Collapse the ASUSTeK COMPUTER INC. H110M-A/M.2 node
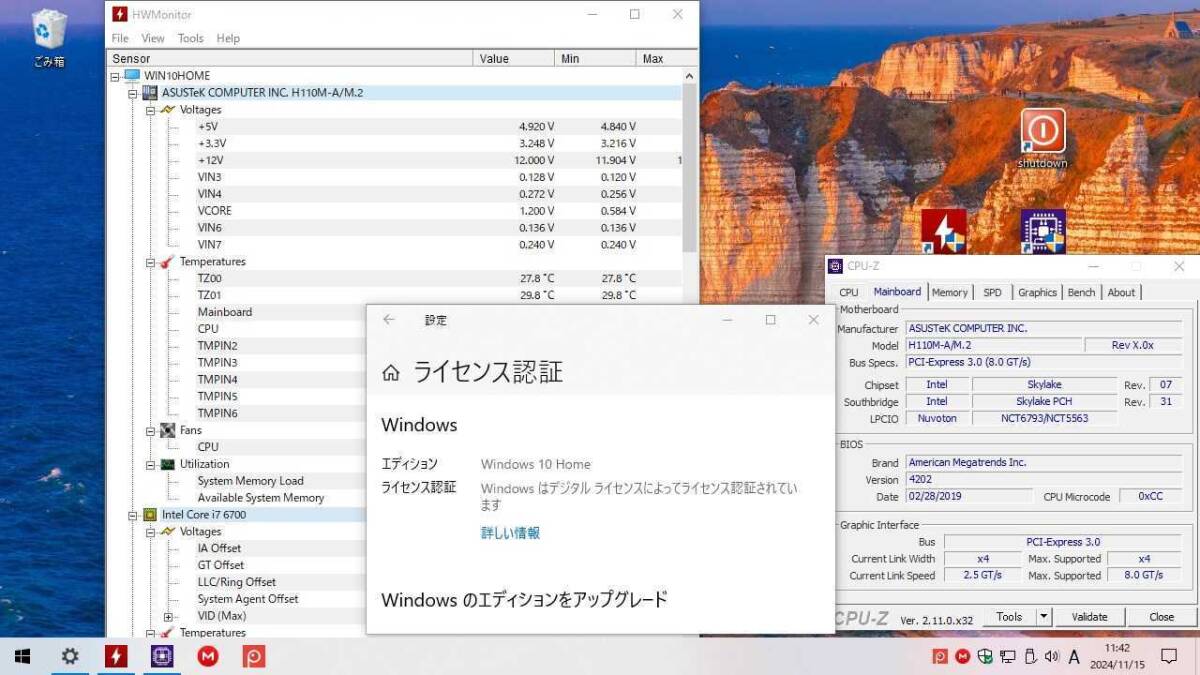Viewport: 1200px width, 675px height. point(131,93)
